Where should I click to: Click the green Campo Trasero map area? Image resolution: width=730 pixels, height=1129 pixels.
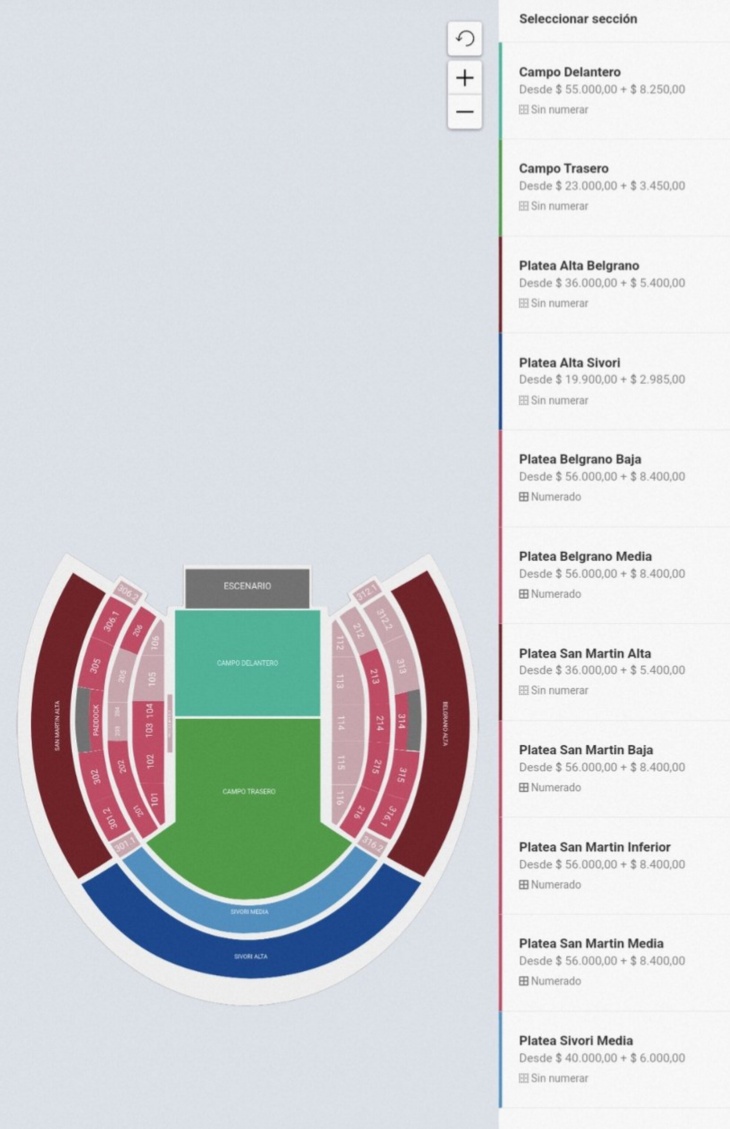pyautogui.click(x=248, y=792)
